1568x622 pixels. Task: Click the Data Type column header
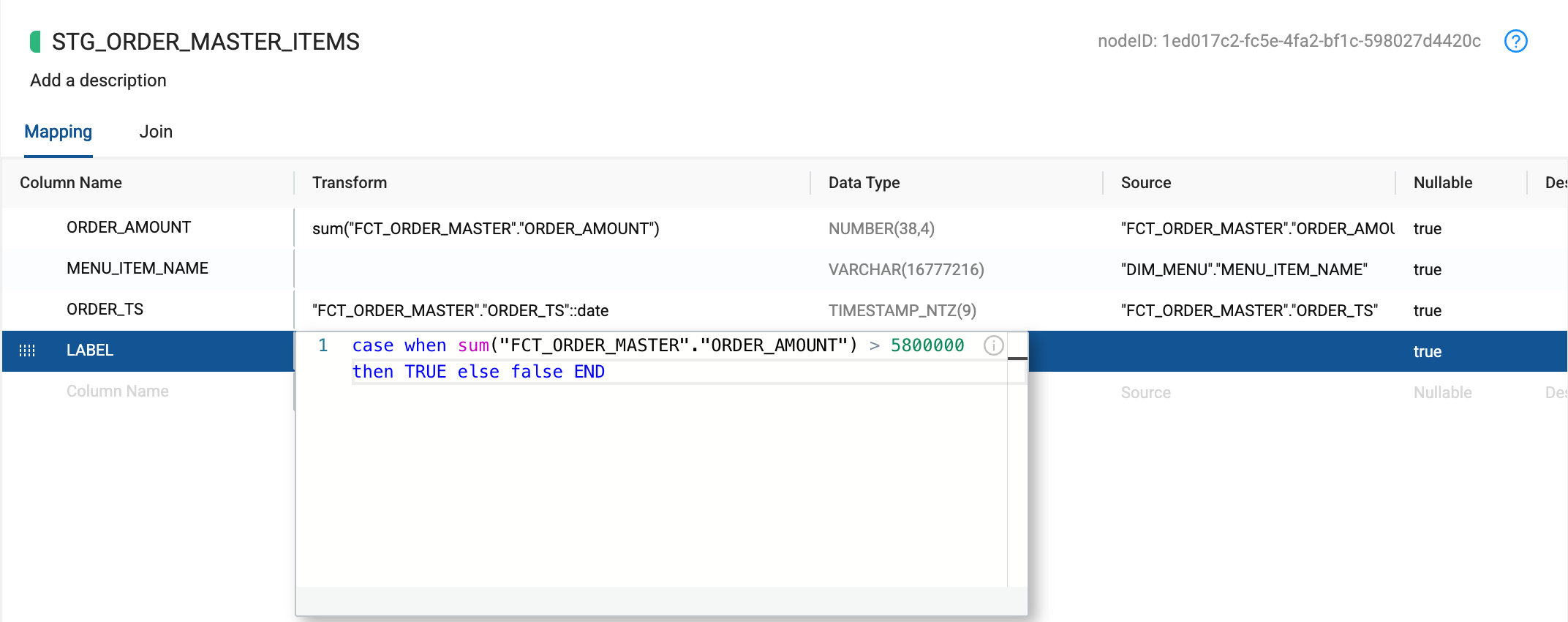864,183
